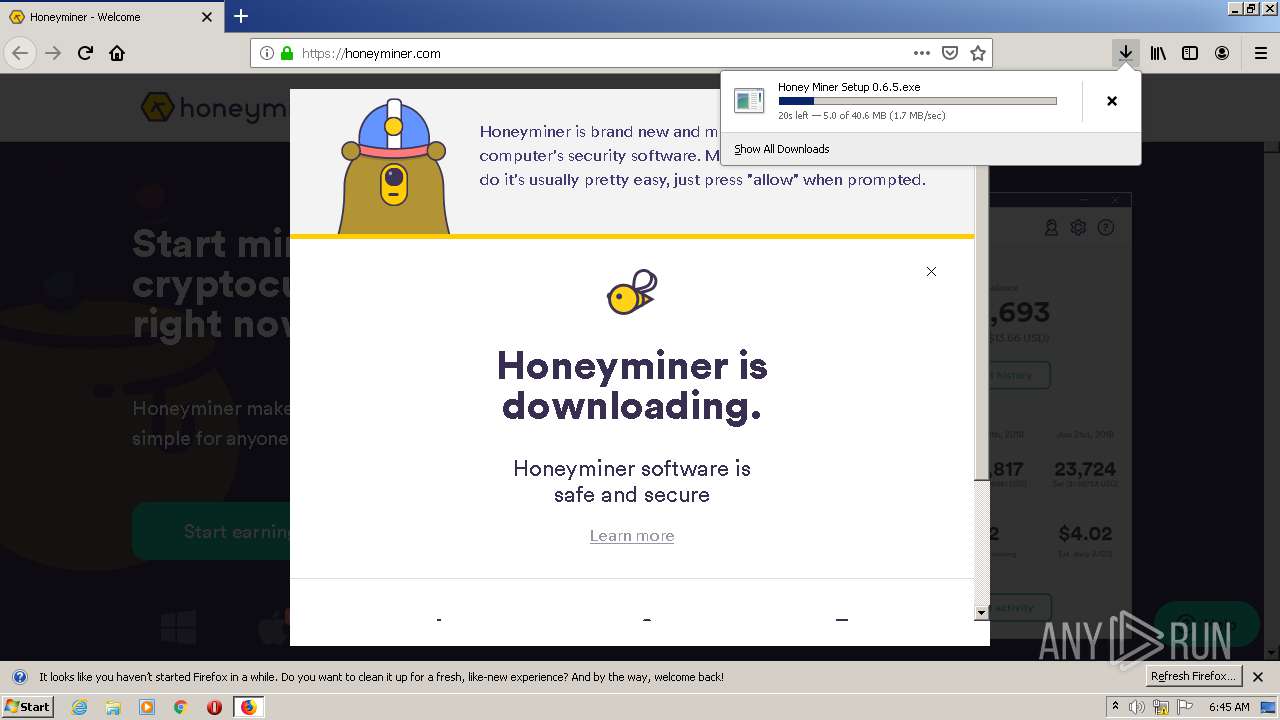Open Firefox Account avatar icon
Image resolution: width=1280 pixels, height=720 pixels.
[x=1222, y=53]
